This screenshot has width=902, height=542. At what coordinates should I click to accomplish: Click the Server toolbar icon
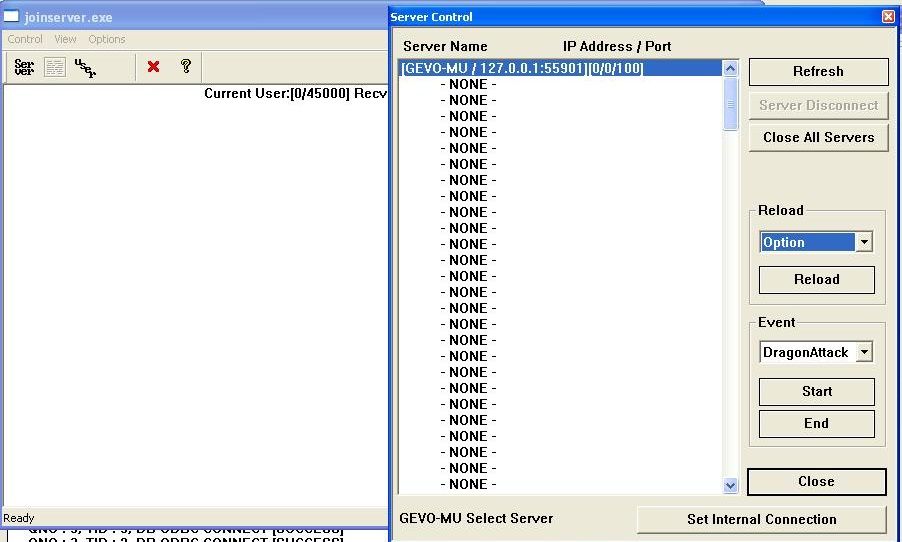pyautogui.click(x=24, y=67)
